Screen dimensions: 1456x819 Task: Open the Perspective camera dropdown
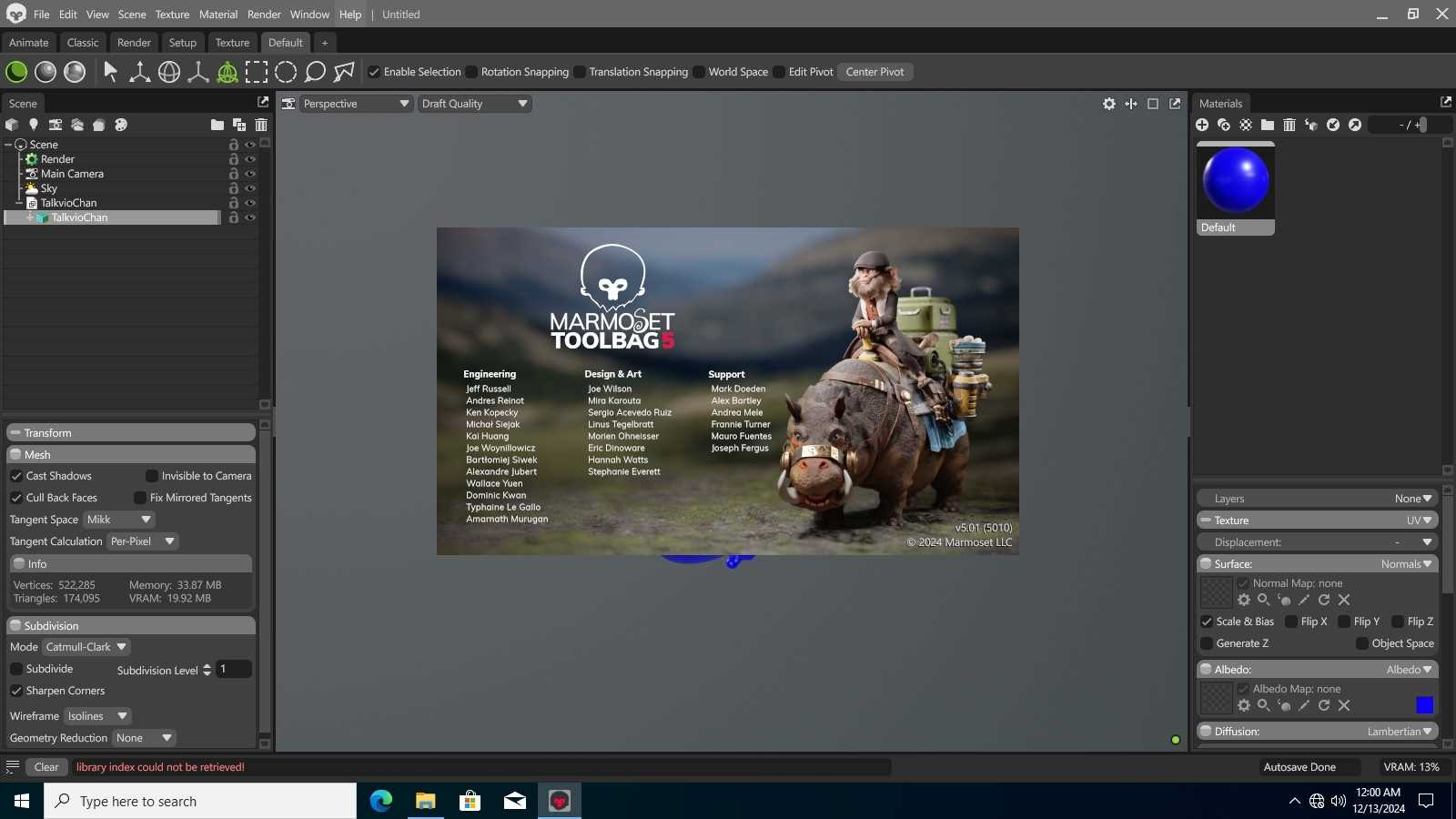point(356,104)
